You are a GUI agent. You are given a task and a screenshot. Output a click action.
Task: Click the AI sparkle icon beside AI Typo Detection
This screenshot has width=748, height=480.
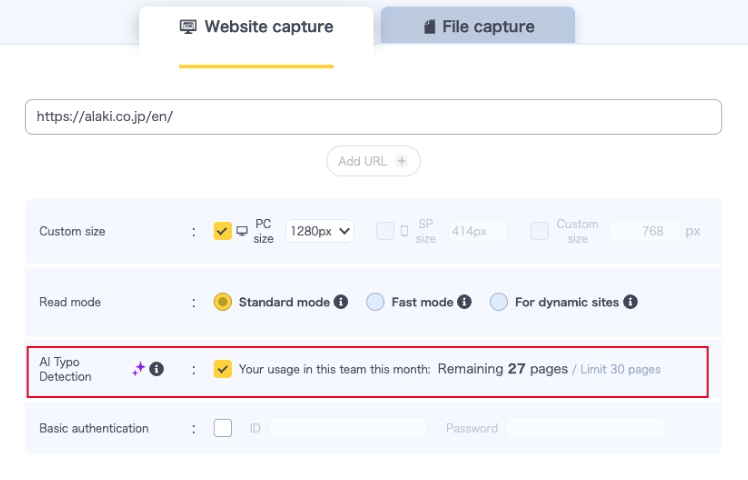coord(139,369)
